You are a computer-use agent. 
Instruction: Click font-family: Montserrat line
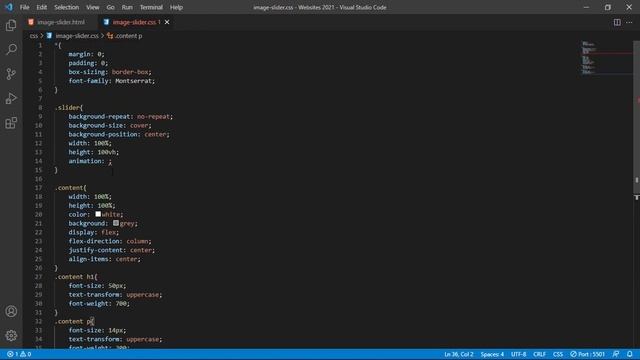click(111, 81)
